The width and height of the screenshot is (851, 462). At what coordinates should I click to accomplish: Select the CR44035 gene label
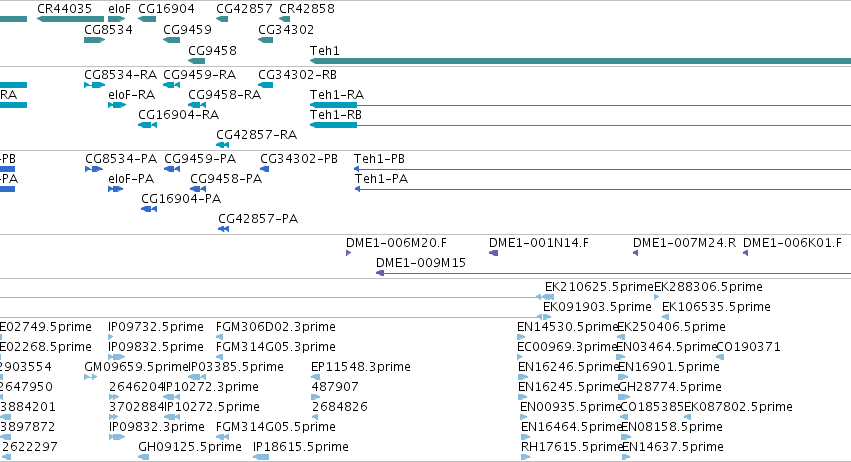tap(64, 9)
